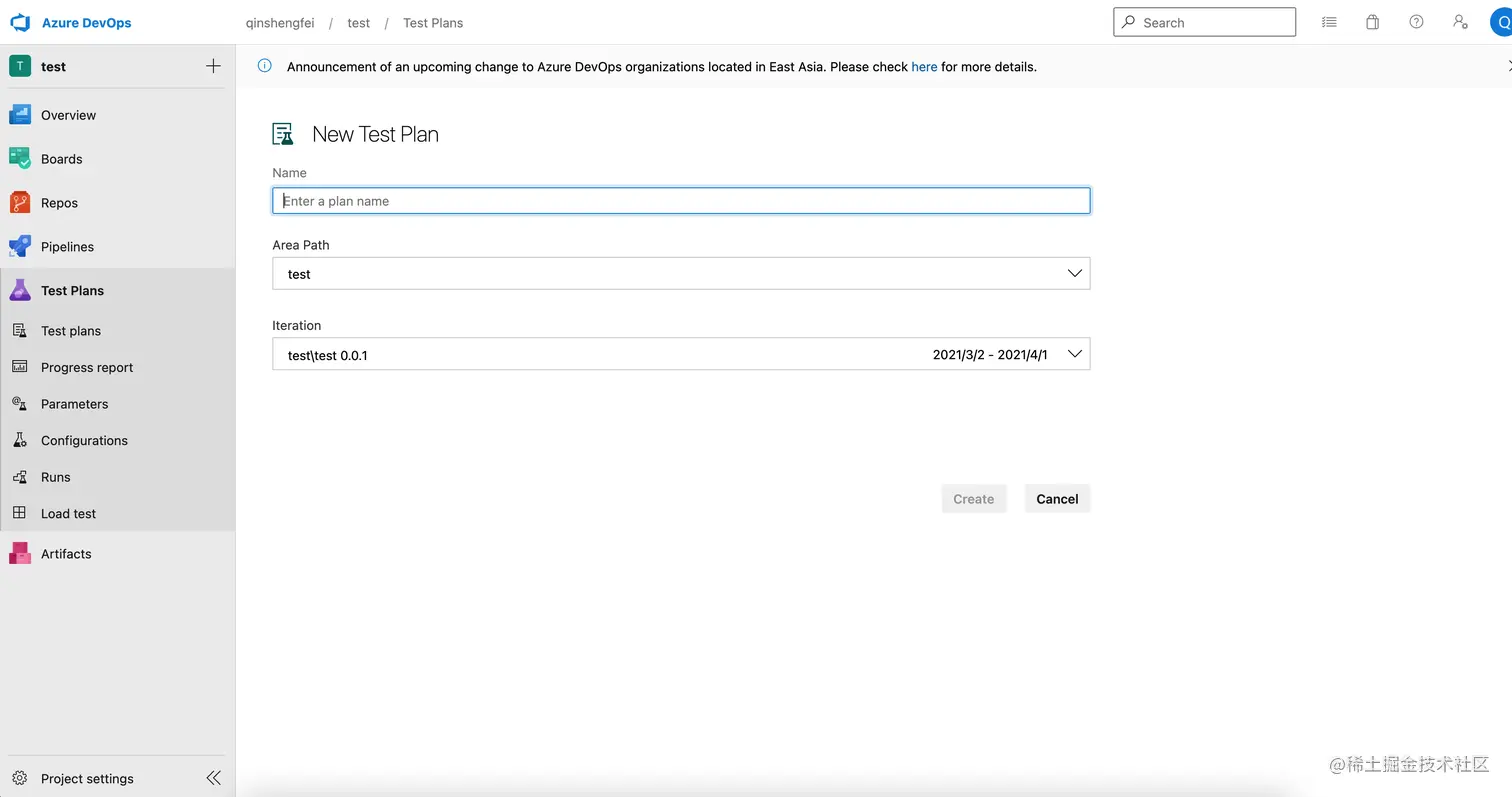
Task: Open the Iteration dropdown
Action: pyautogui.click(x=681, y=354)
